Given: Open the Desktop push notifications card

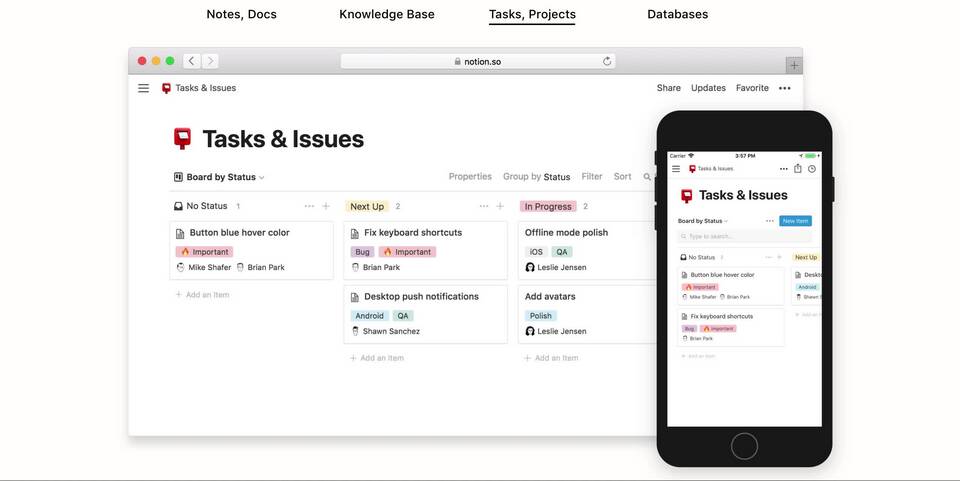Looking at the screenshot, I should pyautogui.click(x=426, y=314).
